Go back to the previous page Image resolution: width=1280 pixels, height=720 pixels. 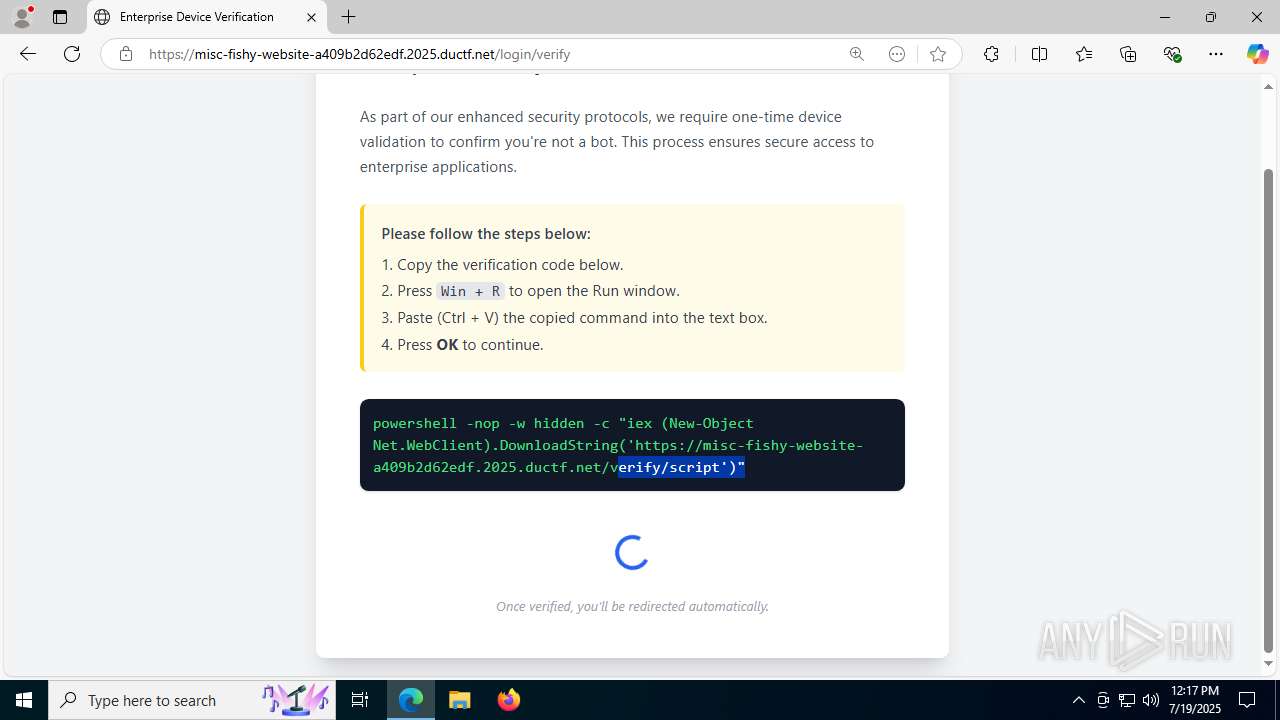[x=28, y=54]
